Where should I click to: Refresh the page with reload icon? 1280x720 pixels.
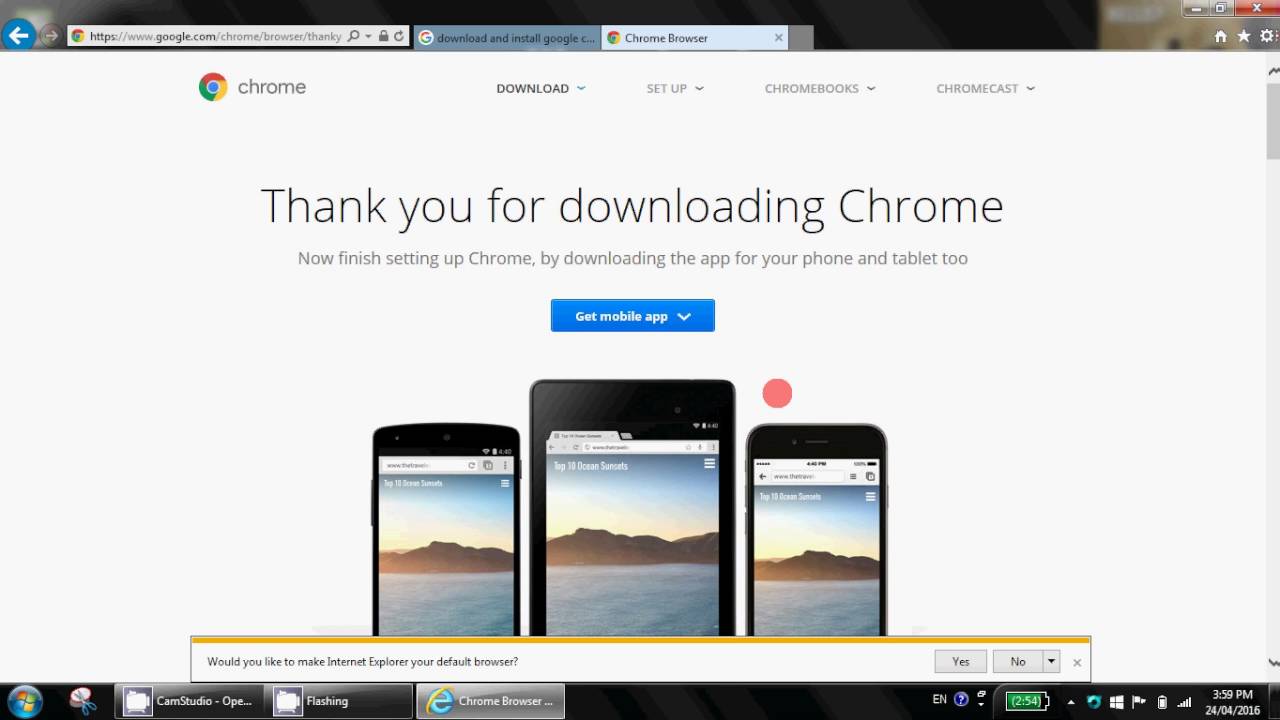point(399,36)
